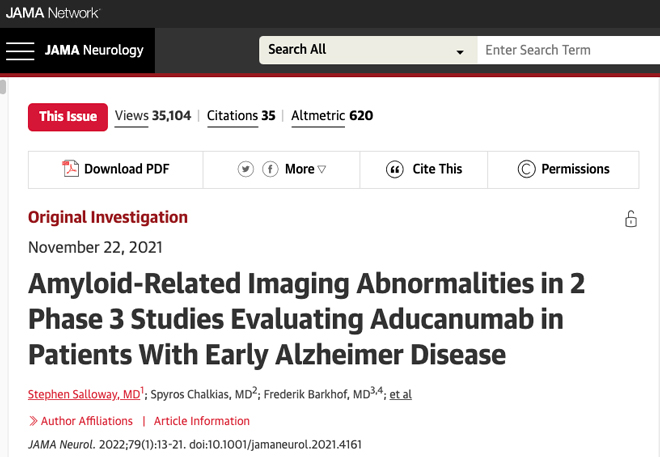
Task: Open the Article Information link
Action: 202,421
